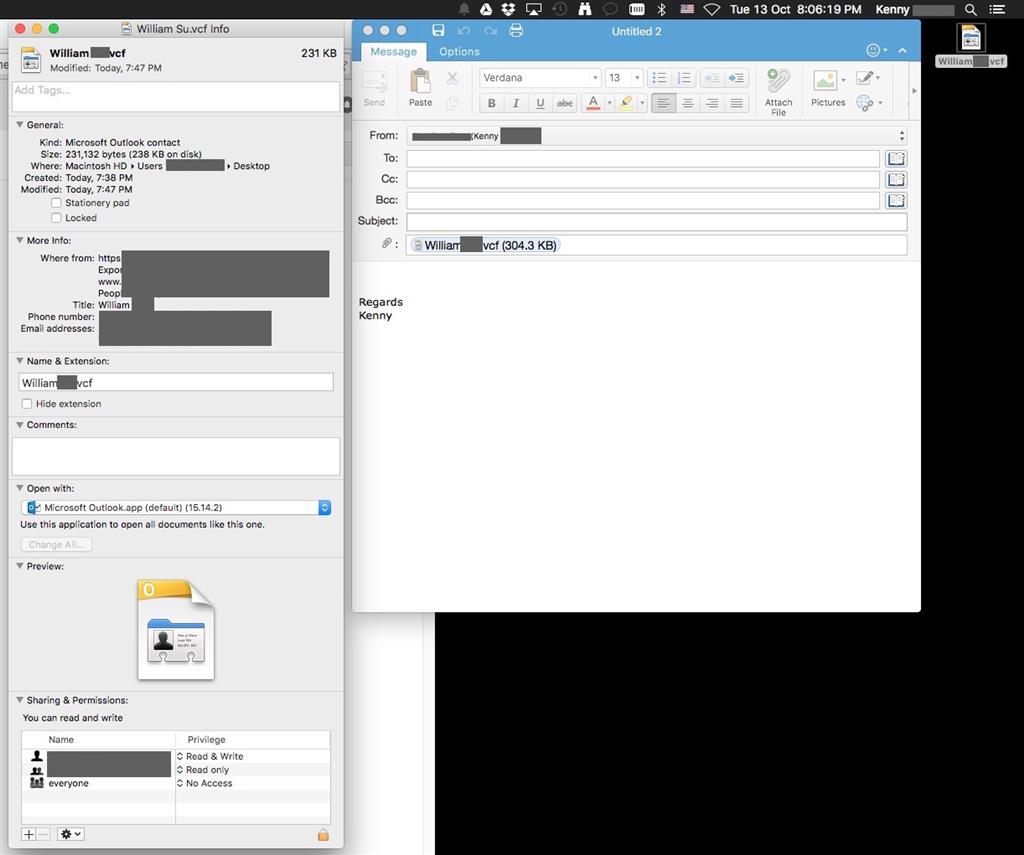Insert a numbered list

tap(684, 78)
